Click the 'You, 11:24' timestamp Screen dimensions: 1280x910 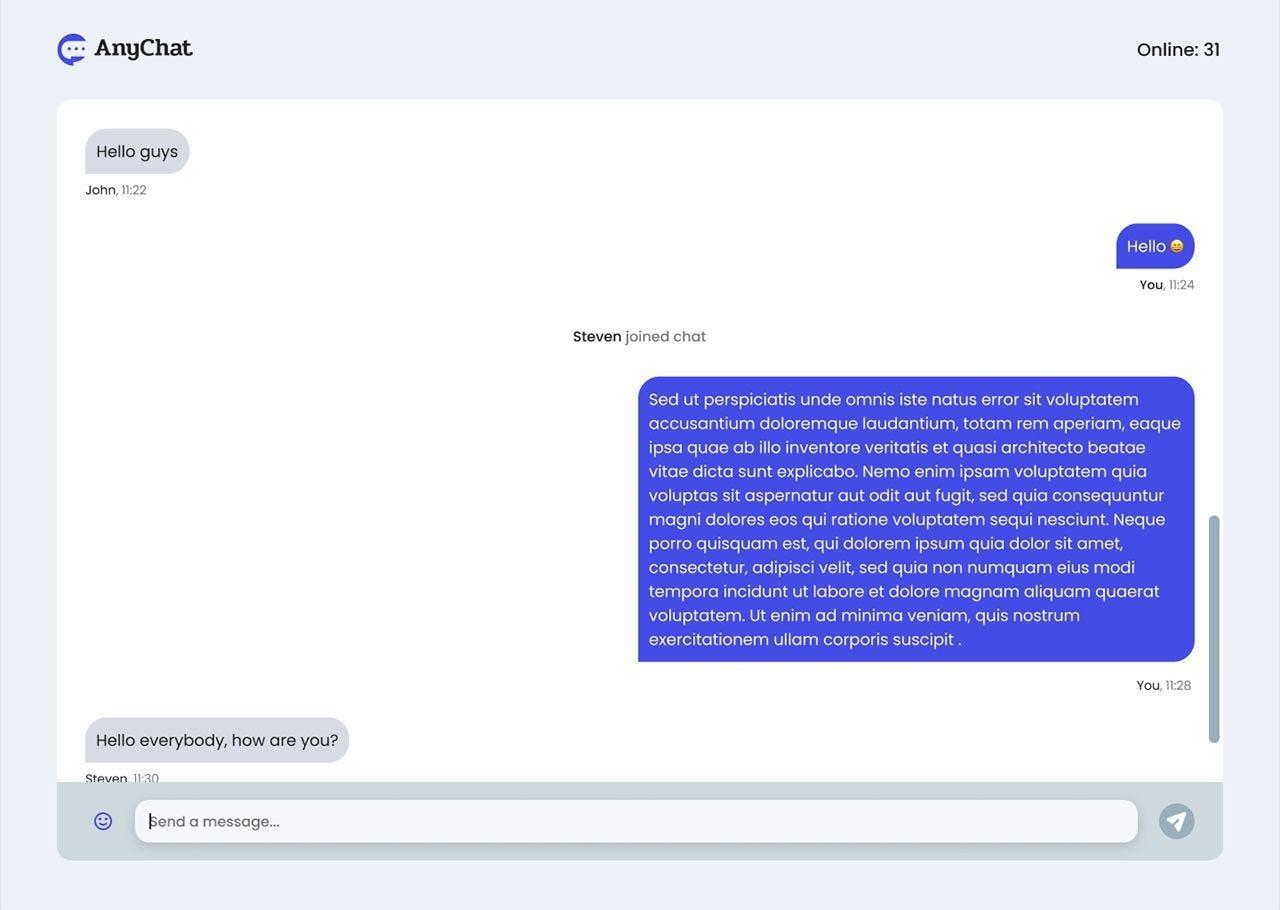[1167, 285]
